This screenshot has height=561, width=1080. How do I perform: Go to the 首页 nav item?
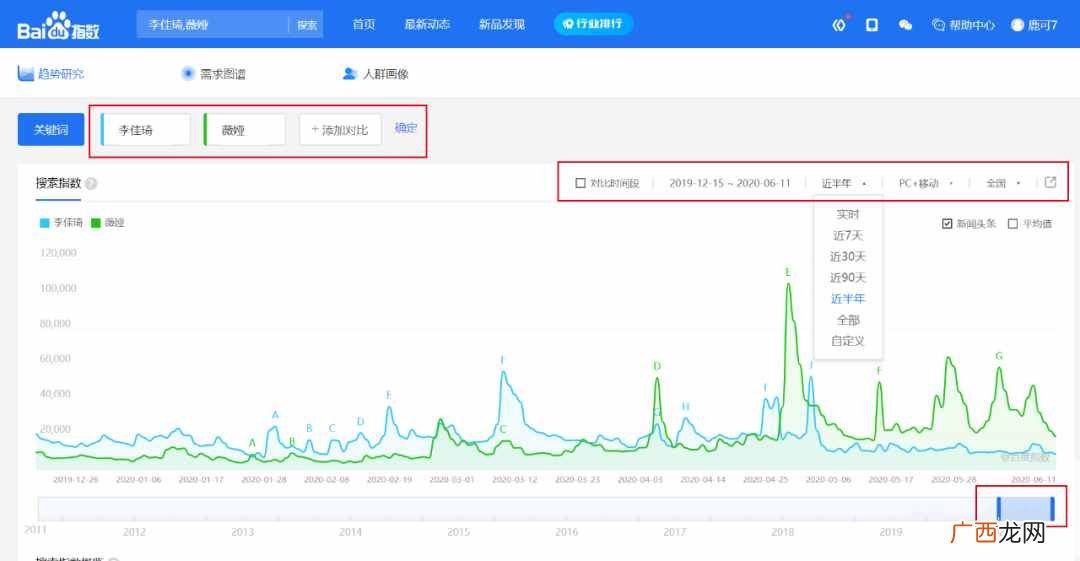(x=364, y=24)
